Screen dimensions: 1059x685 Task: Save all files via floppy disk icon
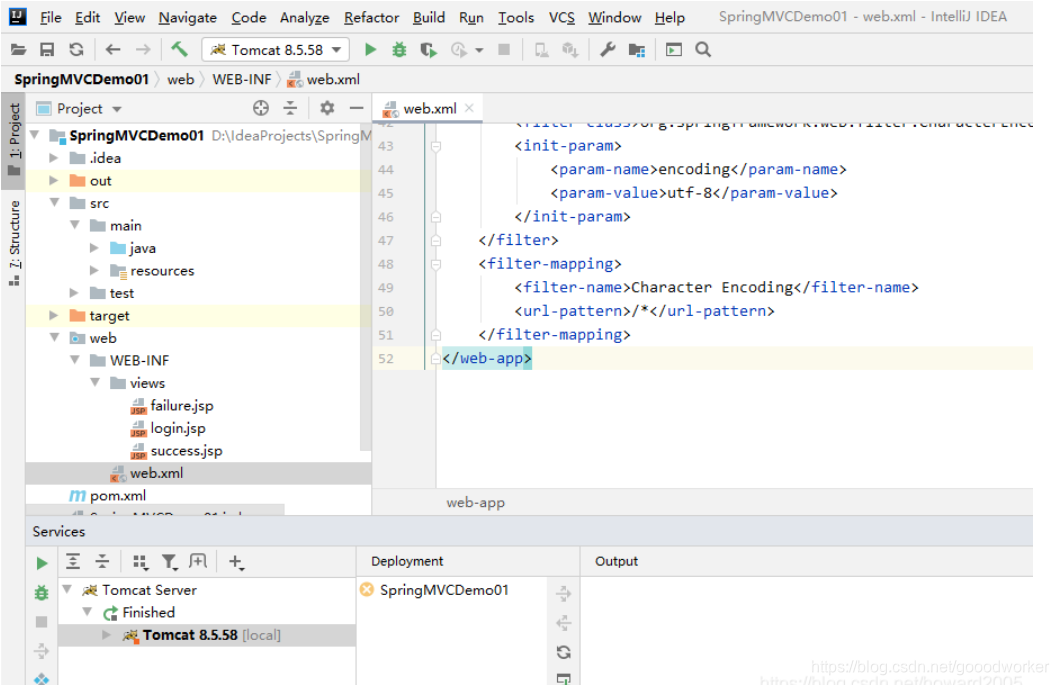click(x=47, y=49)
